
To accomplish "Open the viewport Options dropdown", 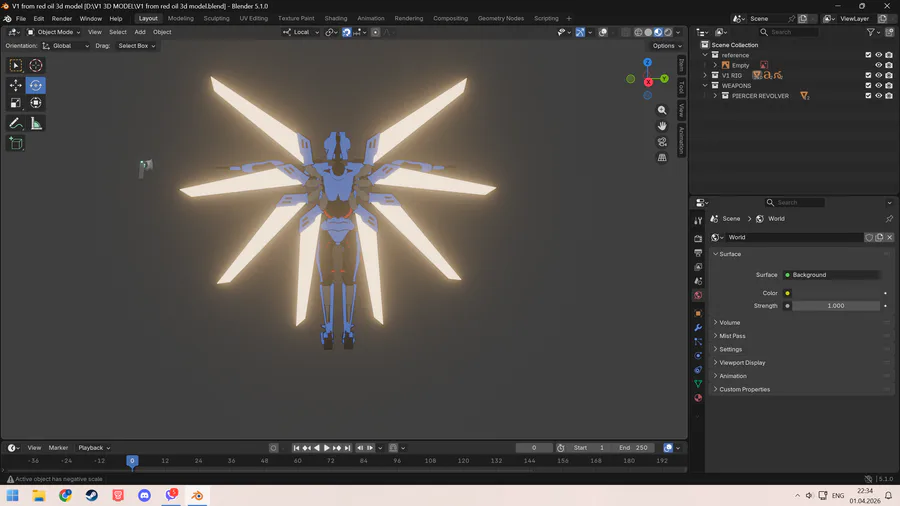I will tap(667, 46).
